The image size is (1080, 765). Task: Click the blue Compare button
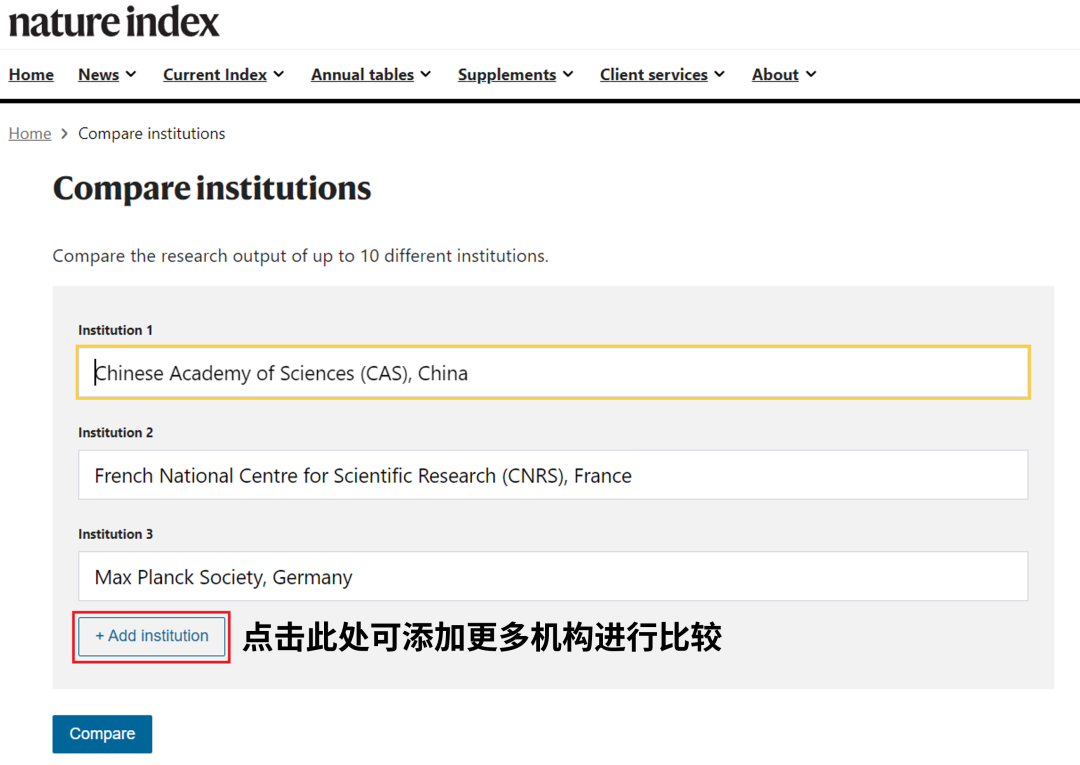(102, 734)
